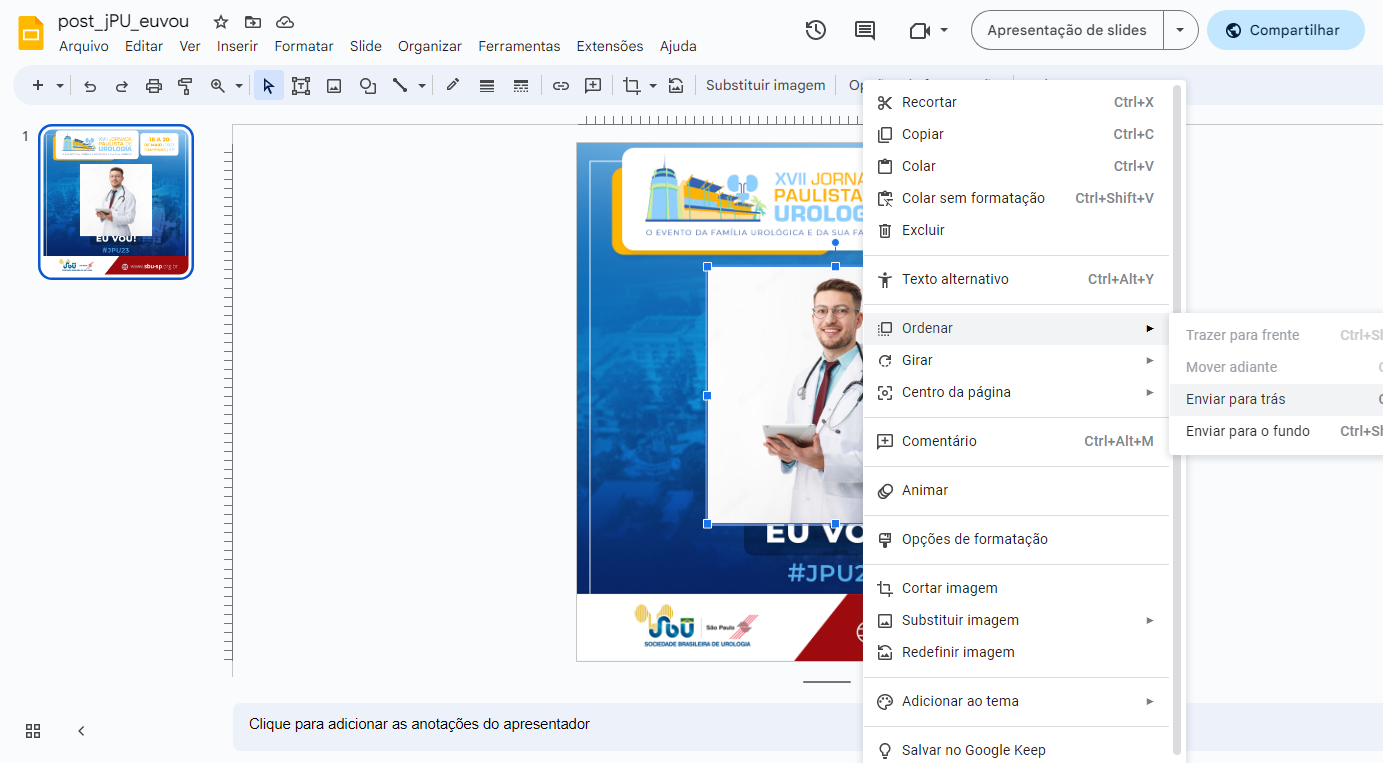
Task: Click the border weight icon
Action: coord(487,86)
